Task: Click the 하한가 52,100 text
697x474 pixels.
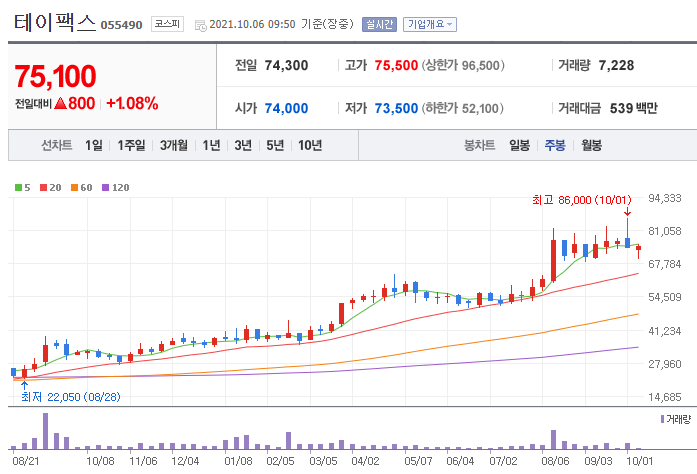Action: 462,108
